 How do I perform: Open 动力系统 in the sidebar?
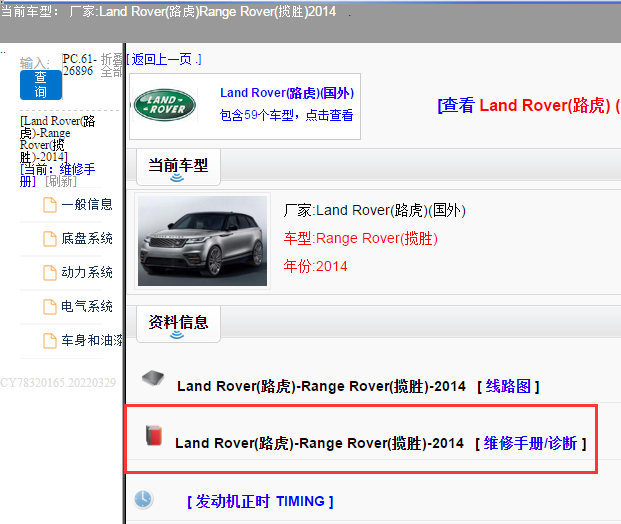click(87, 272)
